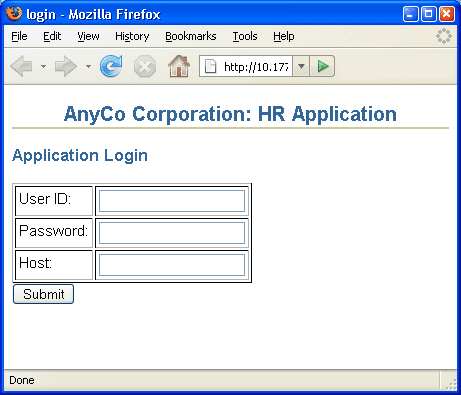This screenshot has height=395, width=461.
Task: Click the 'Done' status bar text
Action: [x=22, y=380]
